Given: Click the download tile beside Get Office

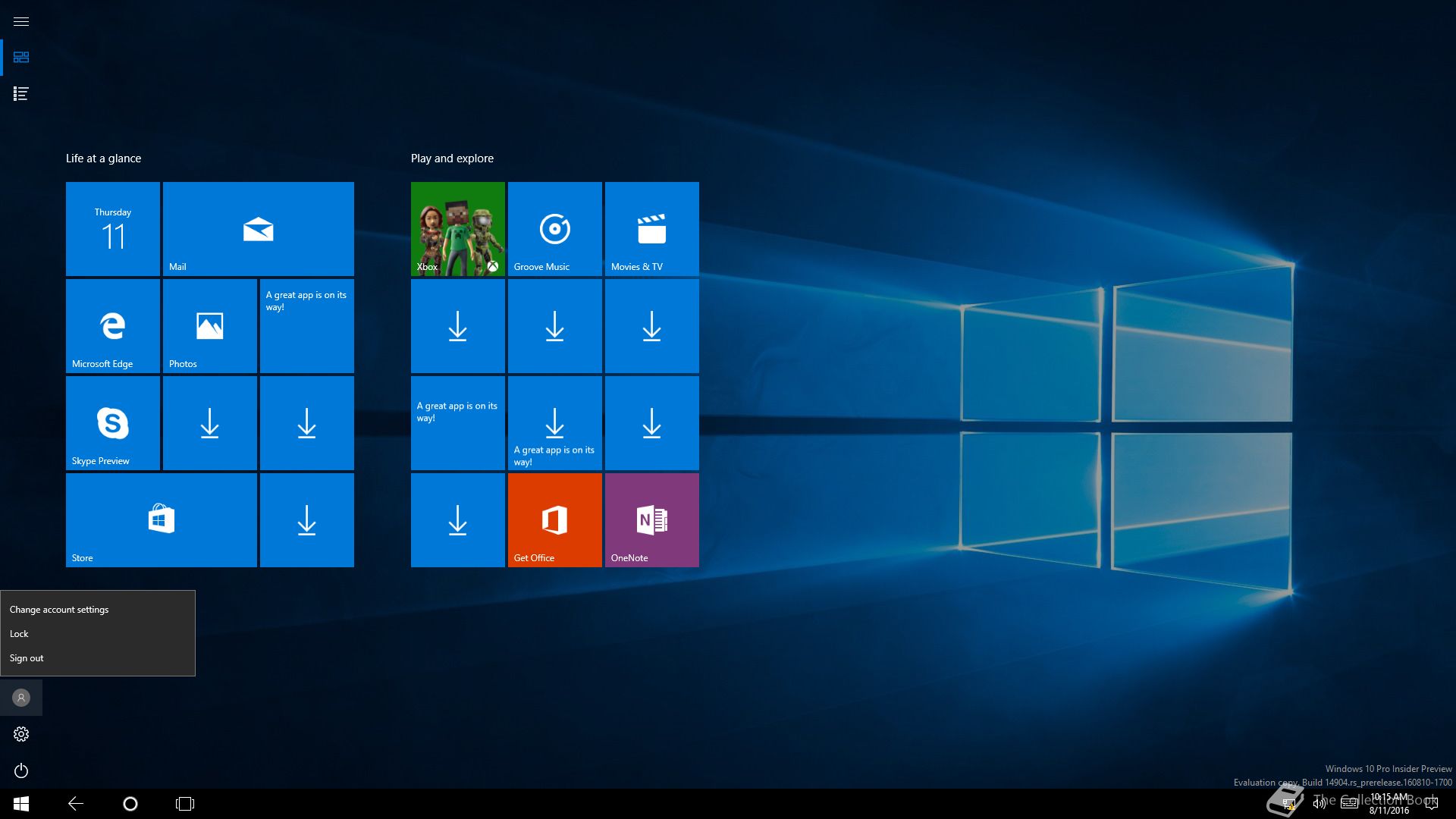Looking at the screenshot, I should pos(458,520).
